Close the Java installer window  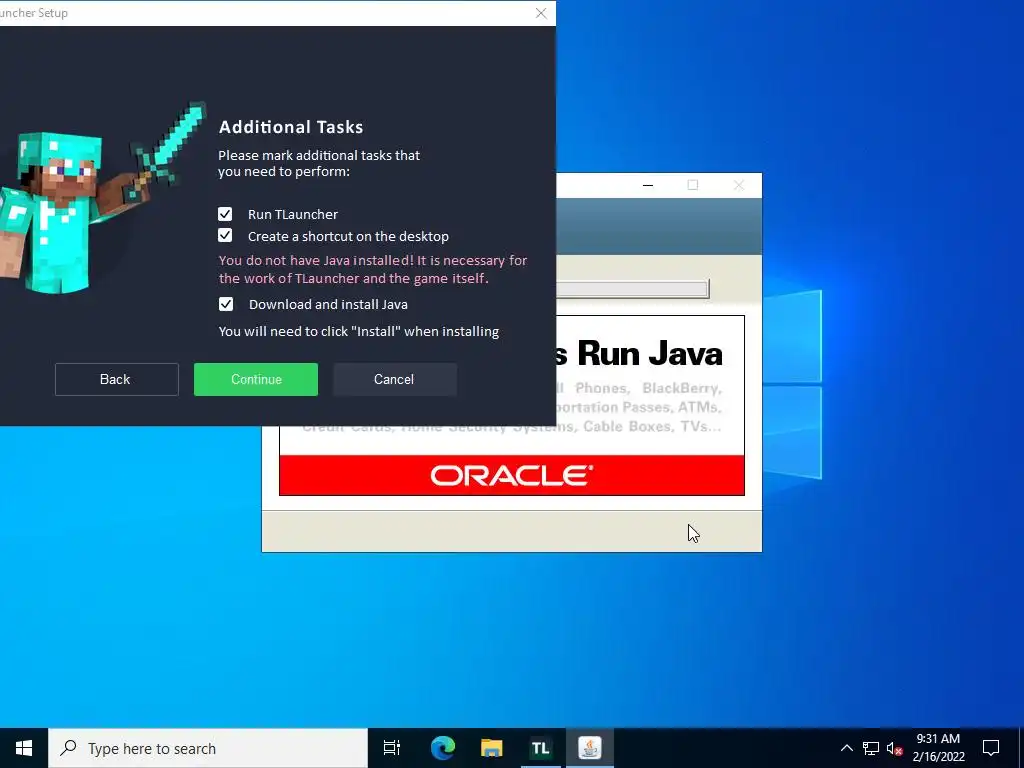(x=739, y=185)
